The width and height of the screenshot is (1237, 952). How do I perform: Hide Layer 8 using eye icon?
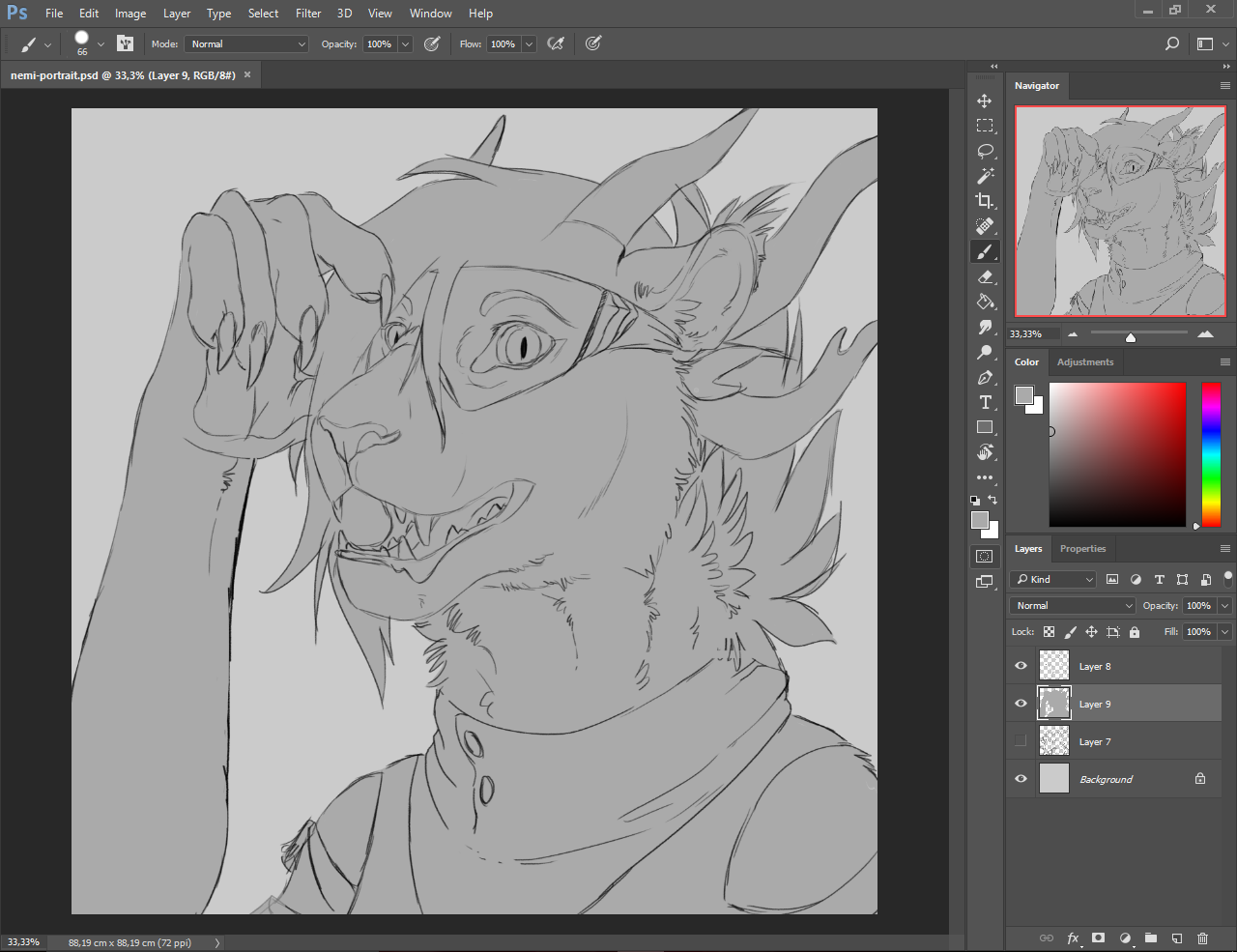1021,666
